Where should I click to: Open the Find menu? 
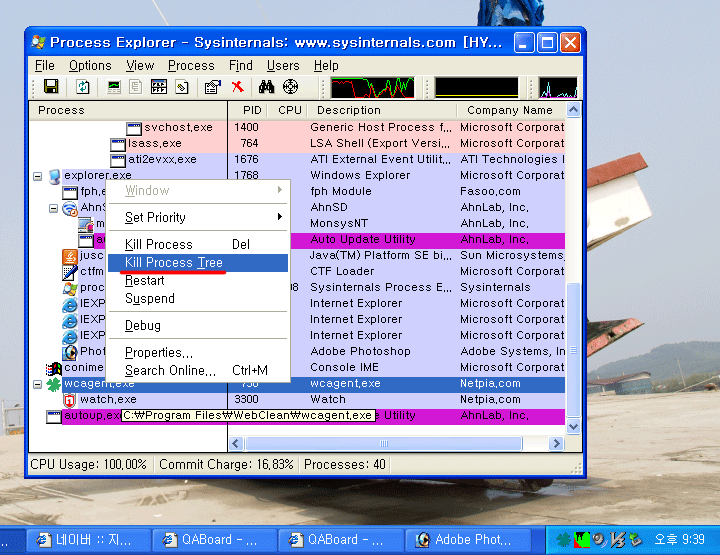(241, 66)
